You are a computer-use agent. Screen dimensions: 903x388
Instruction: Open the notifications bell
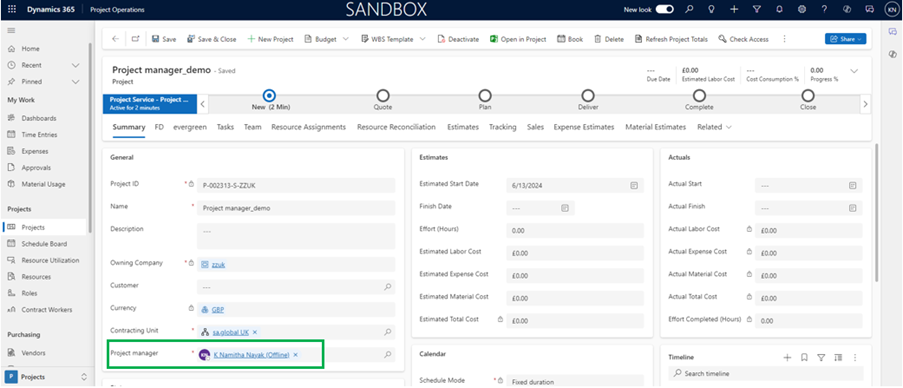[779, 9]
